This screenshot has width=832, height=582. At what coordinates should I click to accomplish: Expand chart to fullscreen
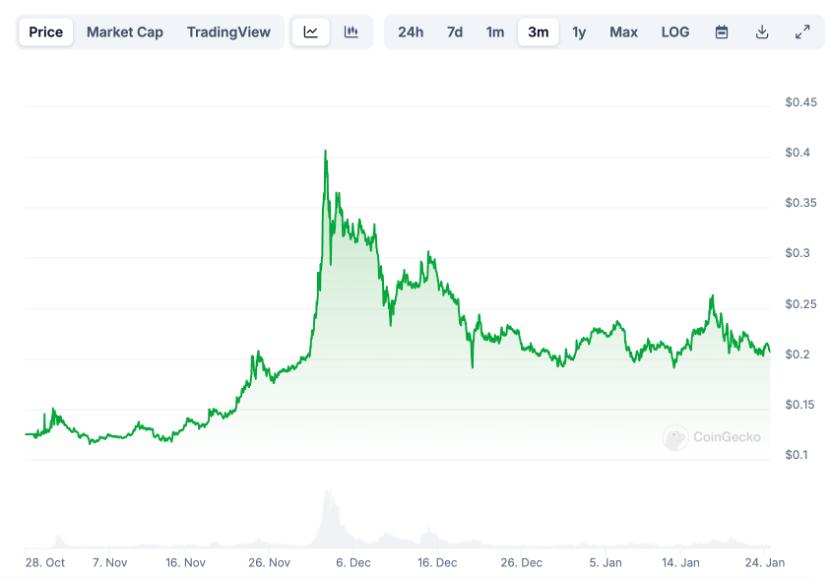802,32
